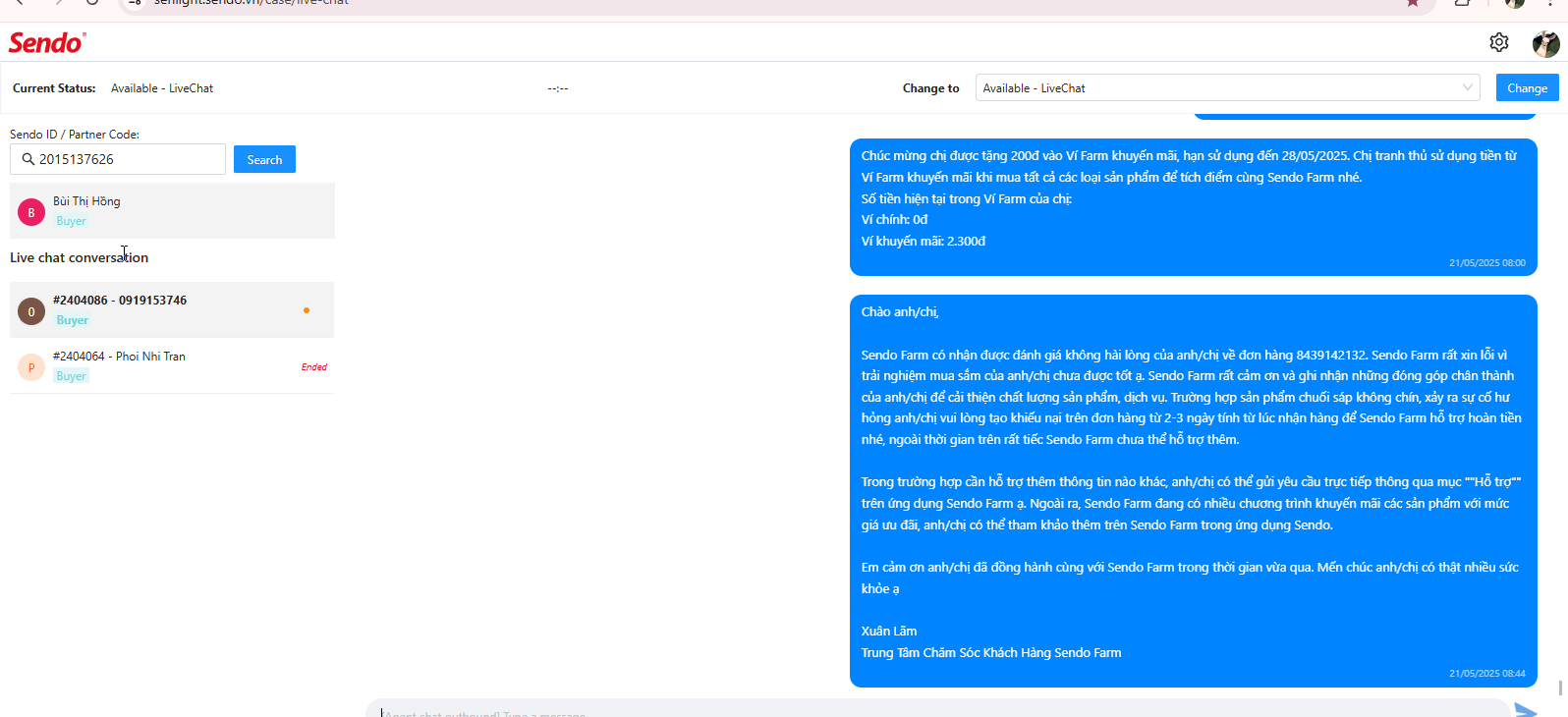Click the orange unread dot on conversation #2404086
The width and height of the screenshot is (1568, 717).
(307, 310)
